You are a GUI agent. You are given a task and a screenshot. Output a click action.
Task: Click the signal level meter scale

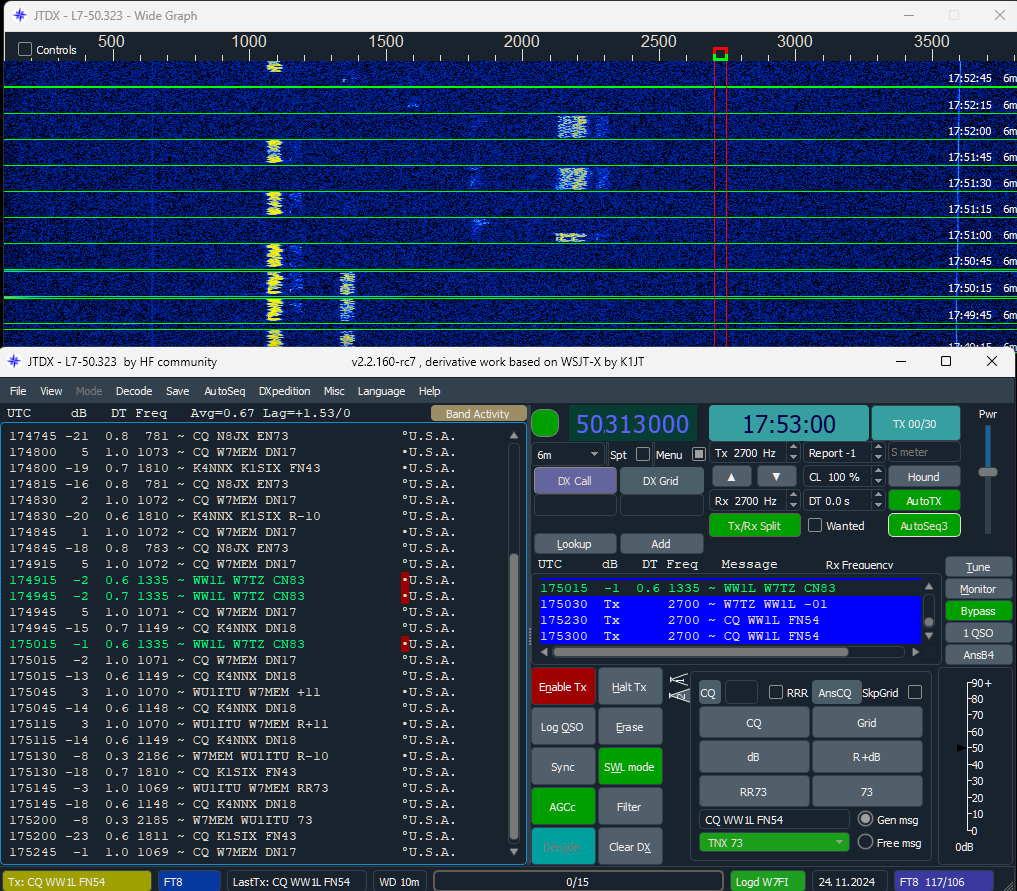pos(974,757)
